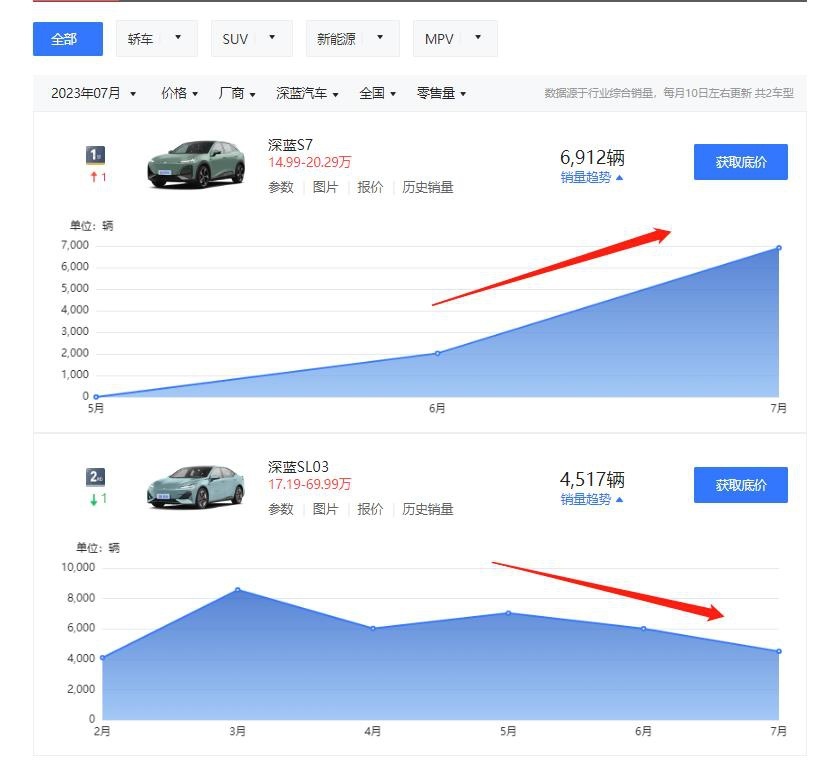
Task: Open the MPV category dropdown
Action: tap(455, 39)
